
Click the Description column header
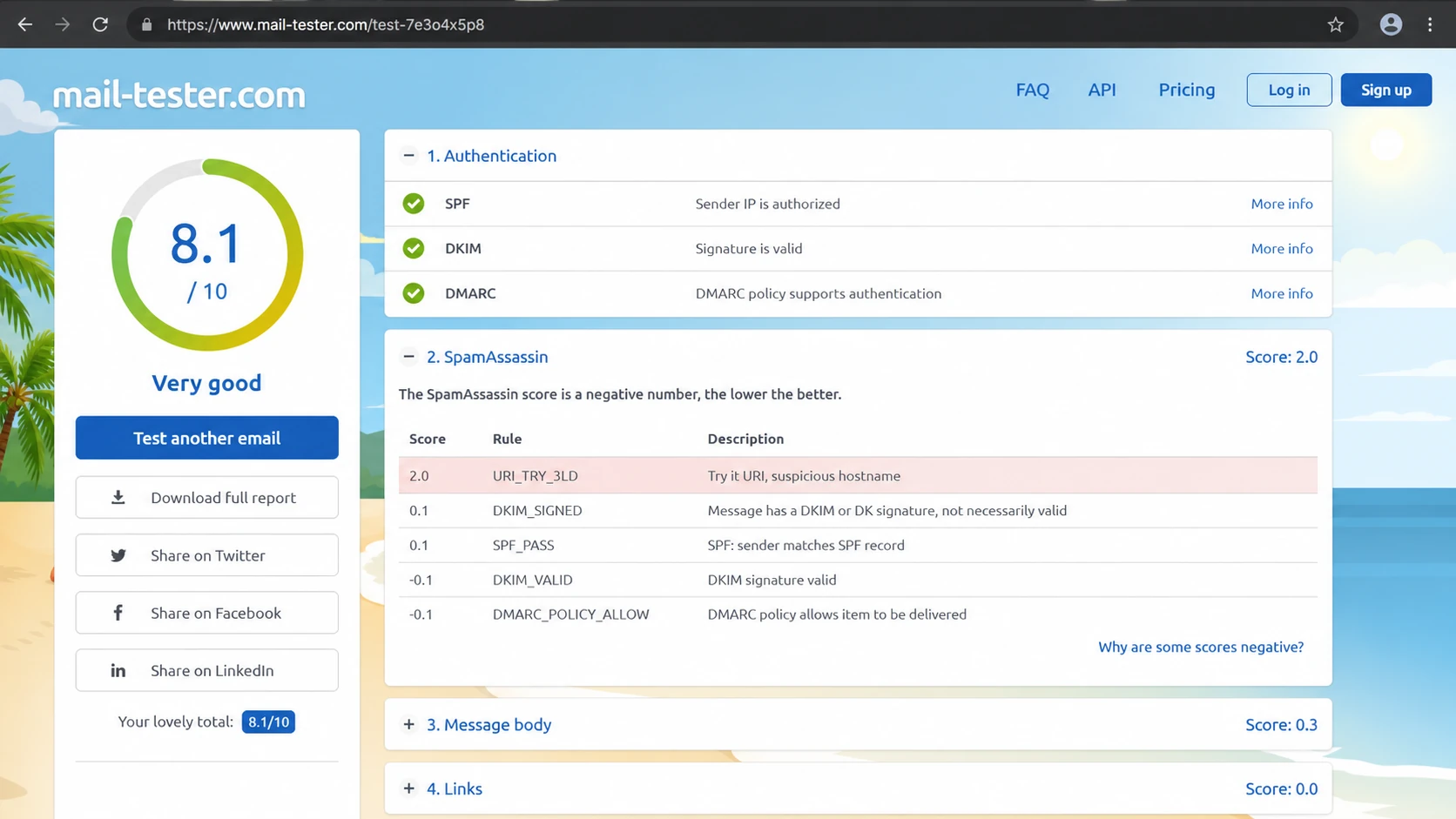[x=745, y=439]
